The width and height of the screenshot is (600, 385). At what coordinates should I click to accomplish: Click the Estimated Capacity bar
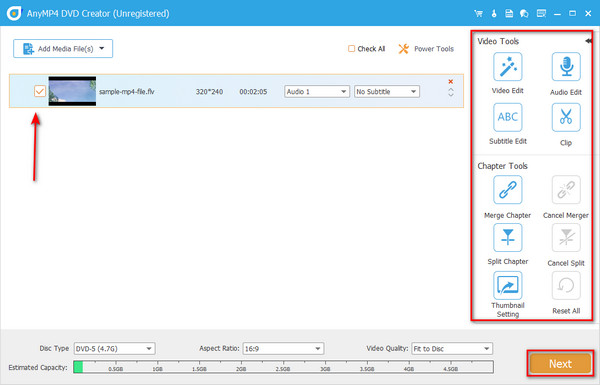[283, 367]
